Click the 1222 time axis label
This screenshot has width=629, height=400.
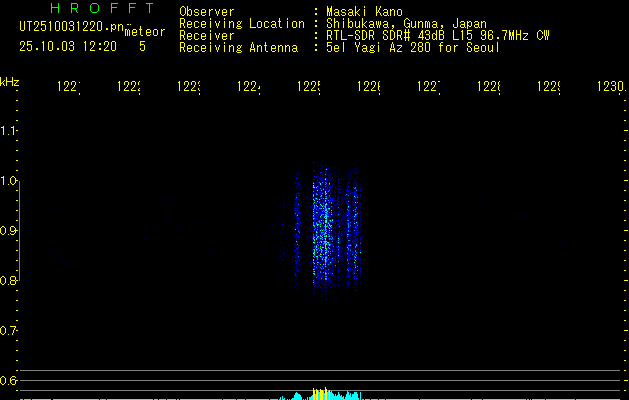point(128,87)
